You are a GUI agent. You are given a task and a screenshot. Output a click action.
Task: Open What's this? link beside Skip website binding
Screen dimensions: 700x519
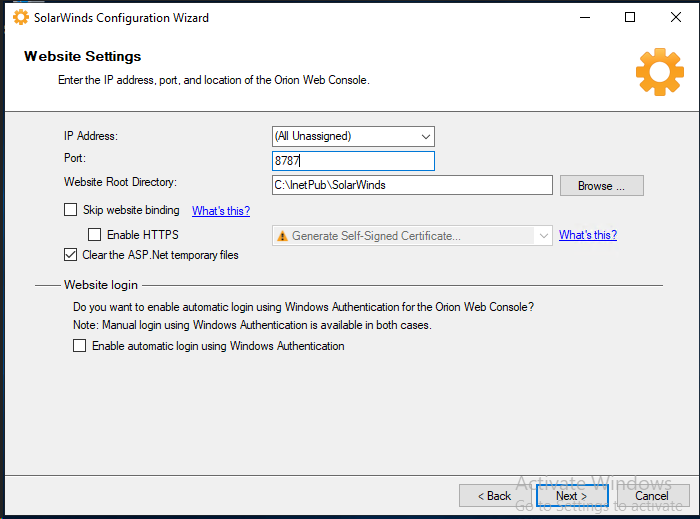click(x=220, y=211)
